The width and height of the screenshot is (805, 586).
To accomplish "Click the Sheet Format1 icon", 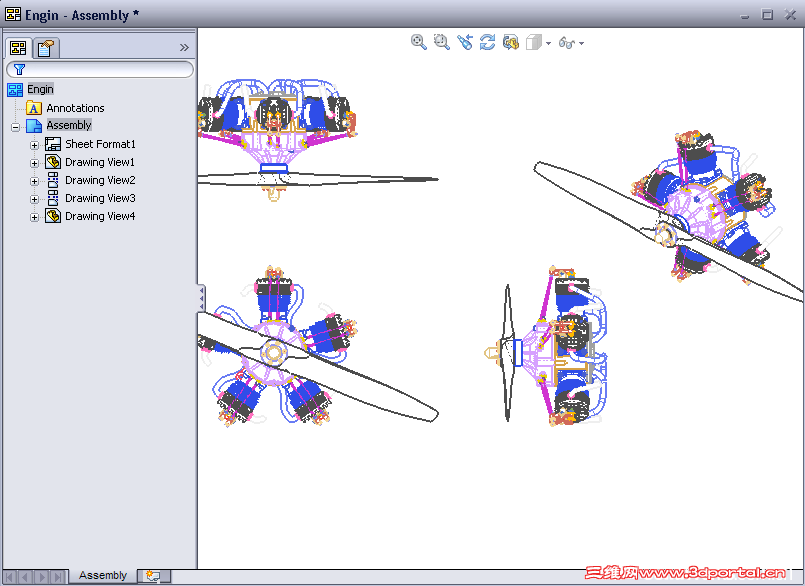I will coord(53,144).
